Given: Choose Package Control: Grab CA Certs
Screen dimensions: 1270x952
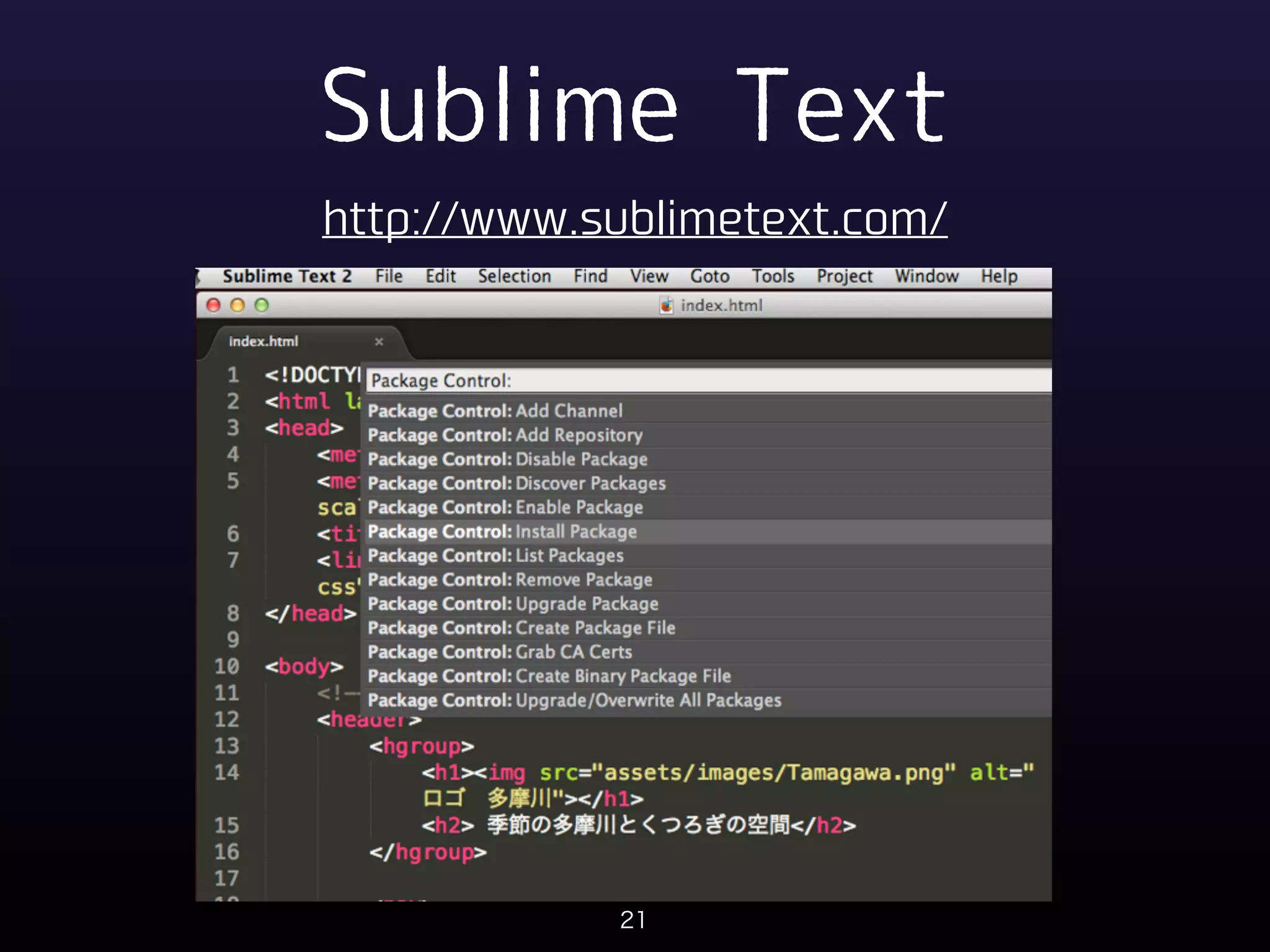Looking at the screenshot, I should pyautogui.click(x=709, y=652).
